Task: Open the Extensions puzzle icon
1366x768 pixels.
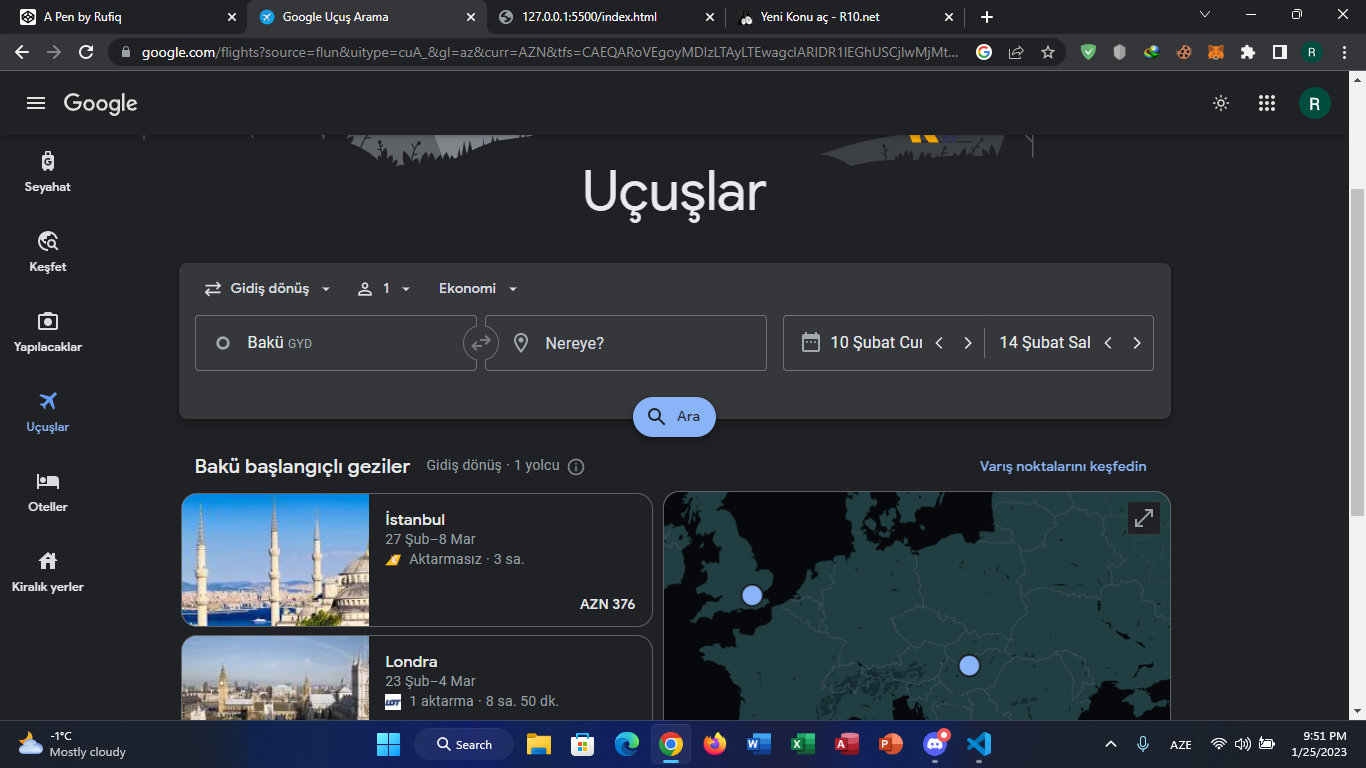Action: (1247, 52)
